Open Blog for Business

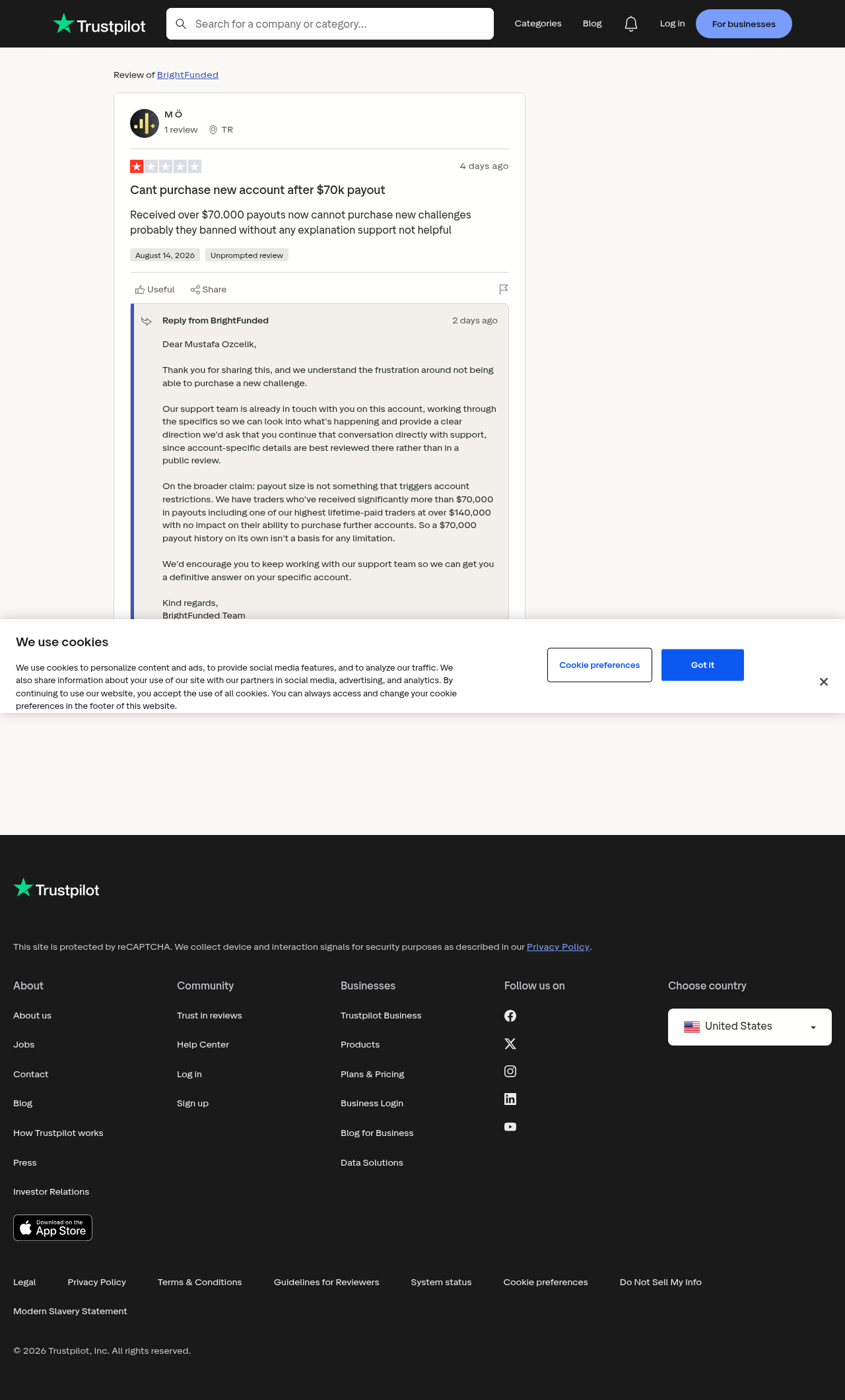[x=377, y=1133]
